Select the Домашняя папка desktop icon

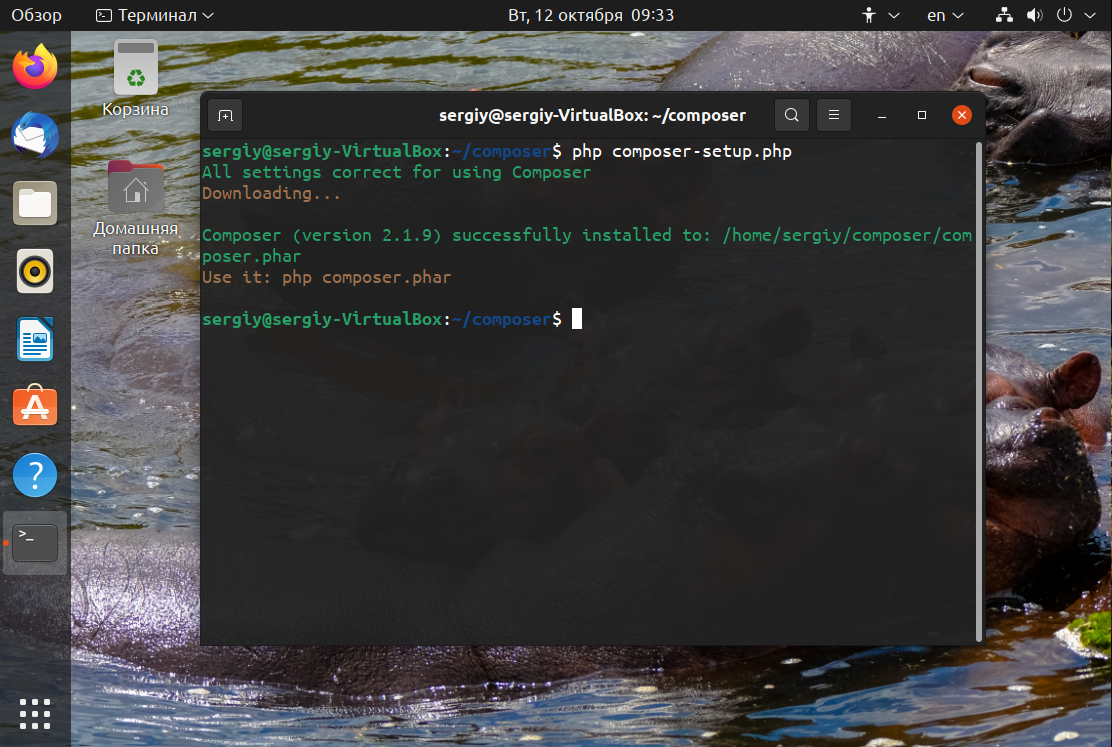135,209
